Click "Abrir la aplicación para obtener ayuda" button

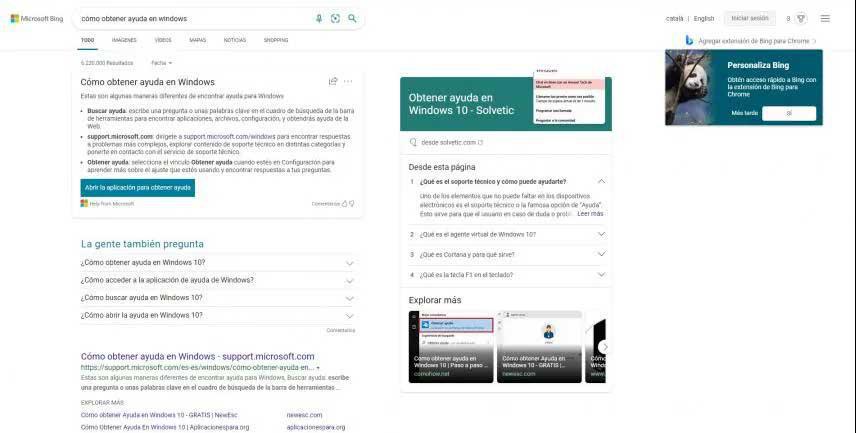pyautogui.click(x=138, y=188)
